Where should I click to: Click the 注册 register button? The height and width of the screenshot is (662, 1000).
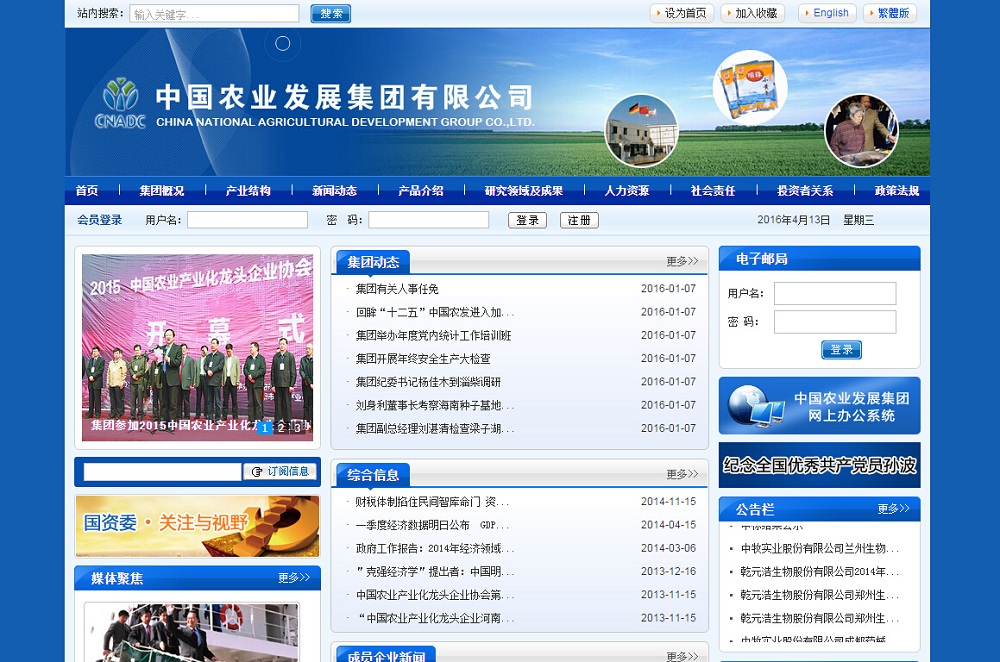[579, 220]
